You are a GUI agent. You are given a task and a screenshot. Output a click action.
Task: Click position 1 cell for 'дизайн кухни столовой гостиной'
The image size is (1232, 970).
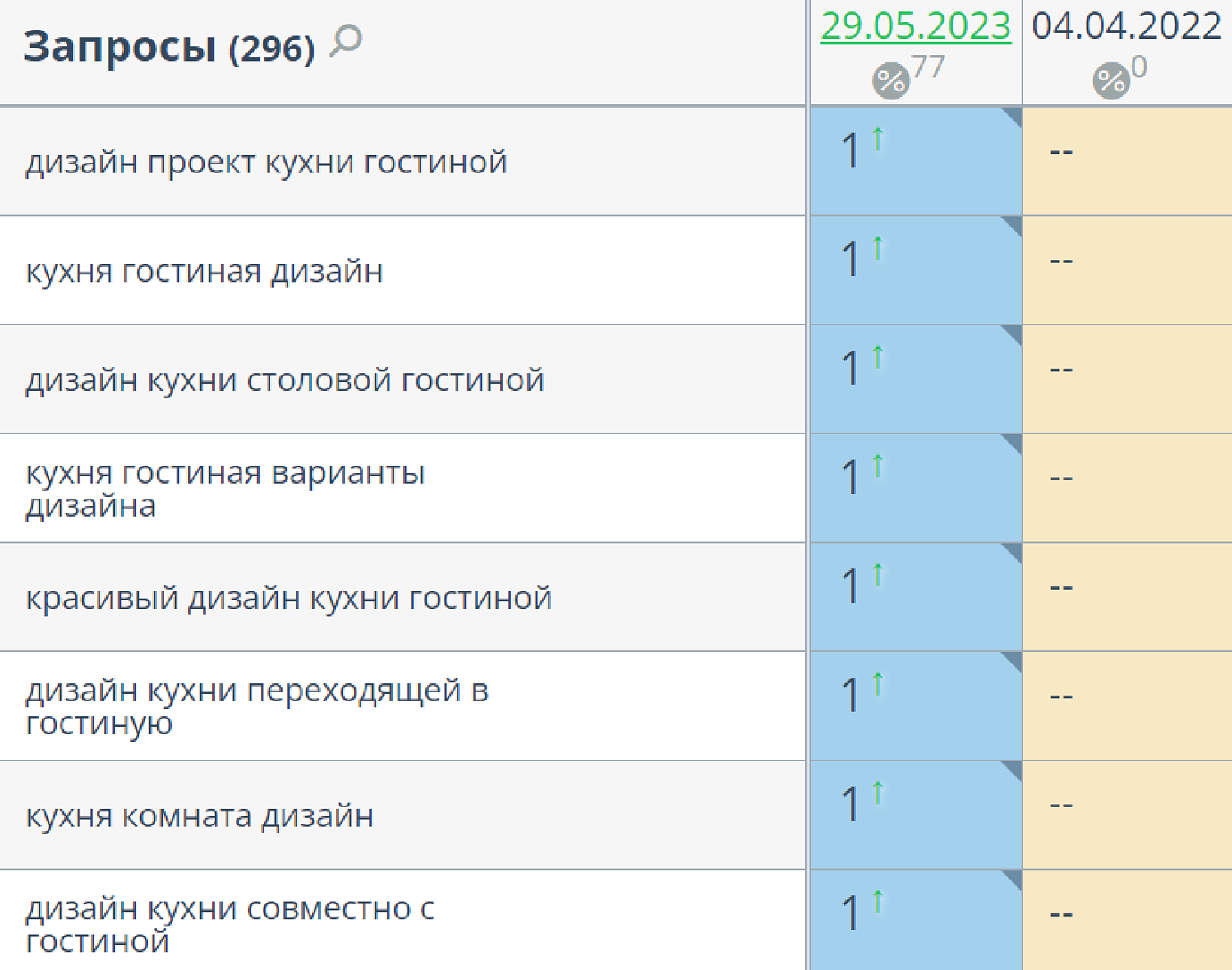click(916, 379)
